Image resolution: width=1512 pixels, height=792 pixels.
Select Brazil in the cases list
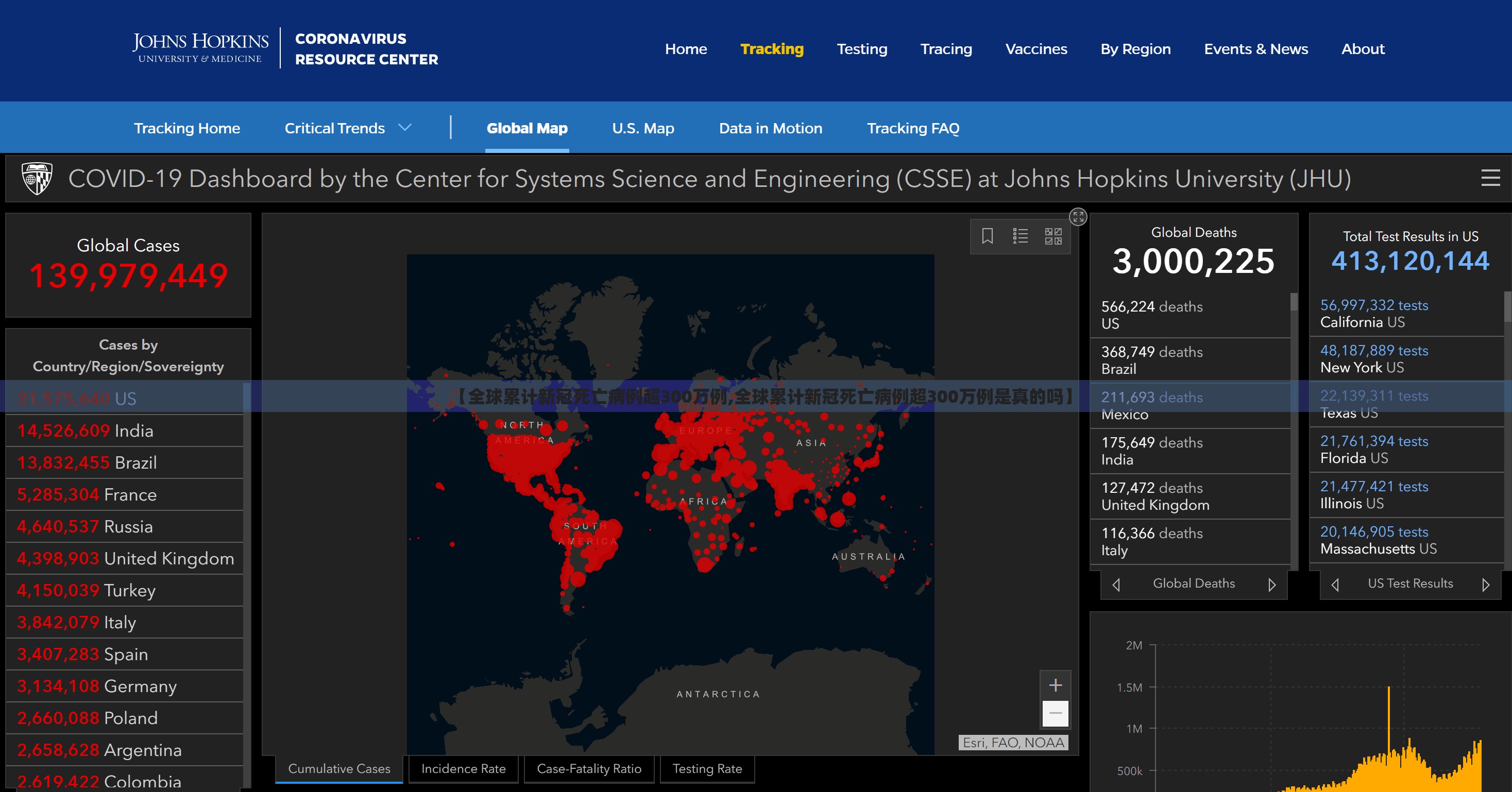[x=125, y=462]
